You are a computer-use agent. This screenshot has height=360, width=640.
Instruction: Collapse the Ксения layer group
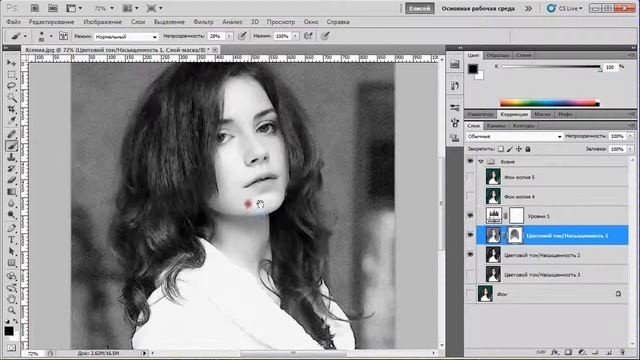[x=480, y=162]
